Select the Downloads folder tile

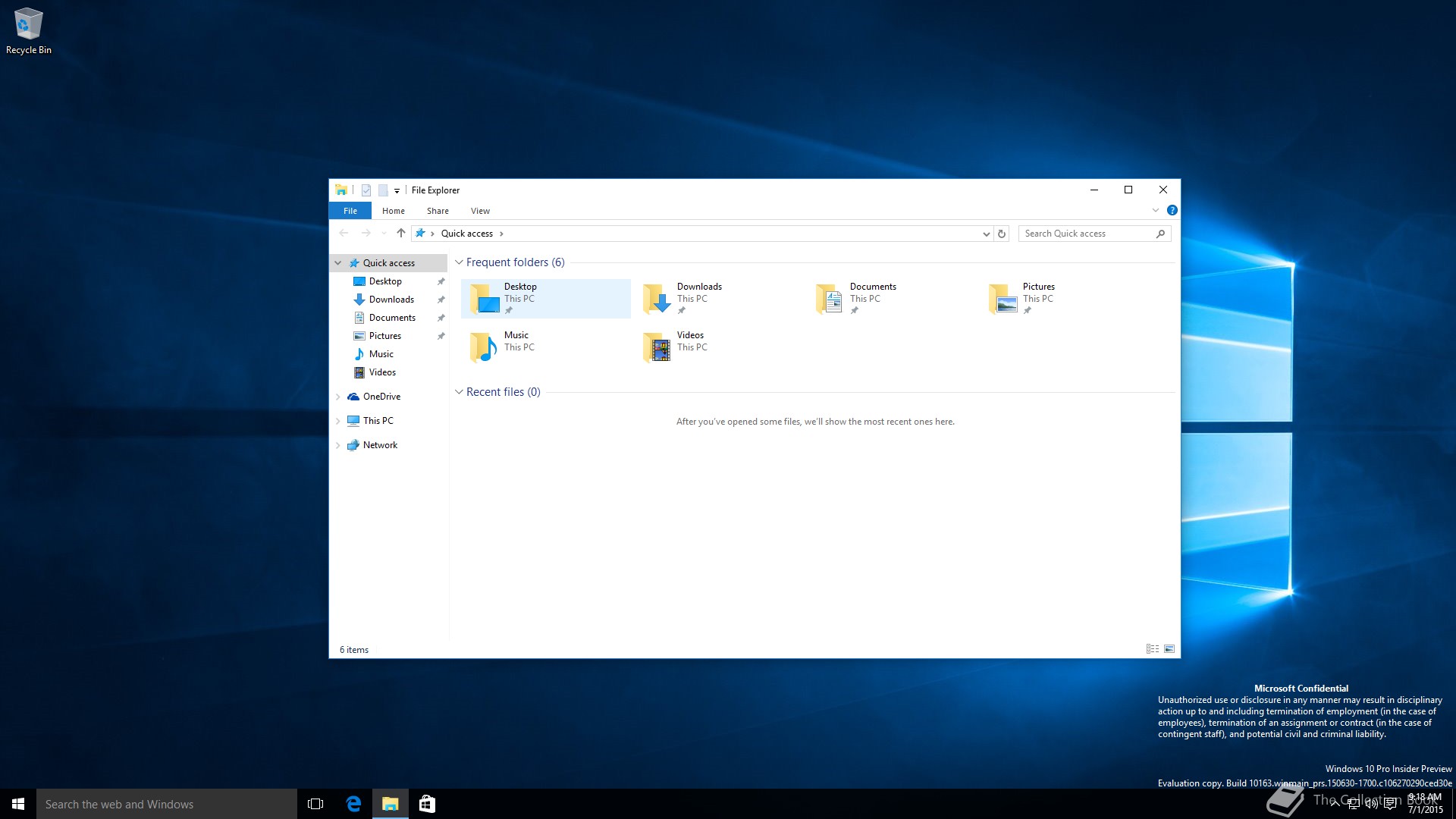pos(718,299)
